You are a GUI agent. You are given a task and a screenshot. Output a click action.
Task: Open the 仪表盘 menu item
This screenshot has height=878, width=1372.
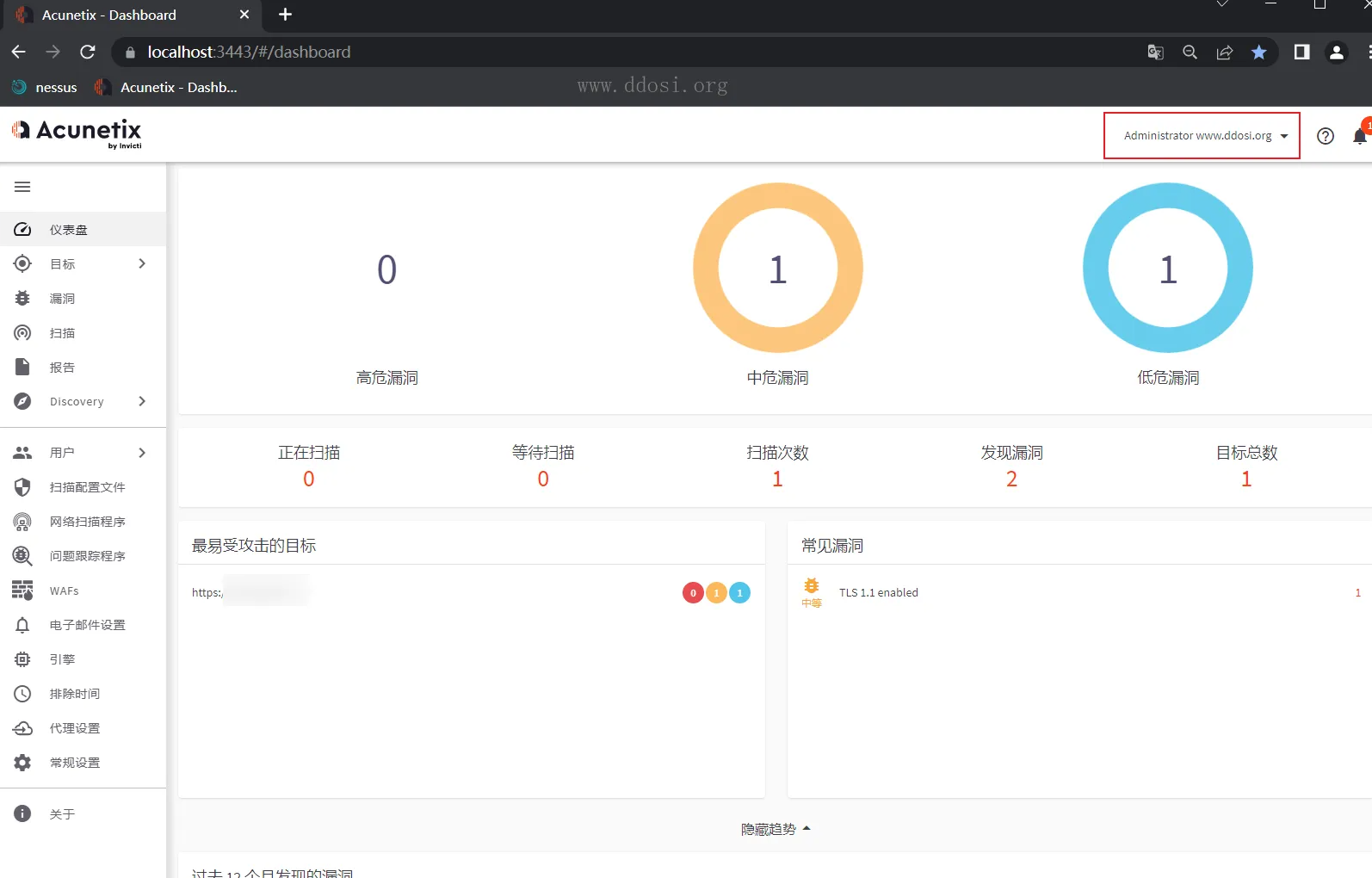click(x=83, y=230)
